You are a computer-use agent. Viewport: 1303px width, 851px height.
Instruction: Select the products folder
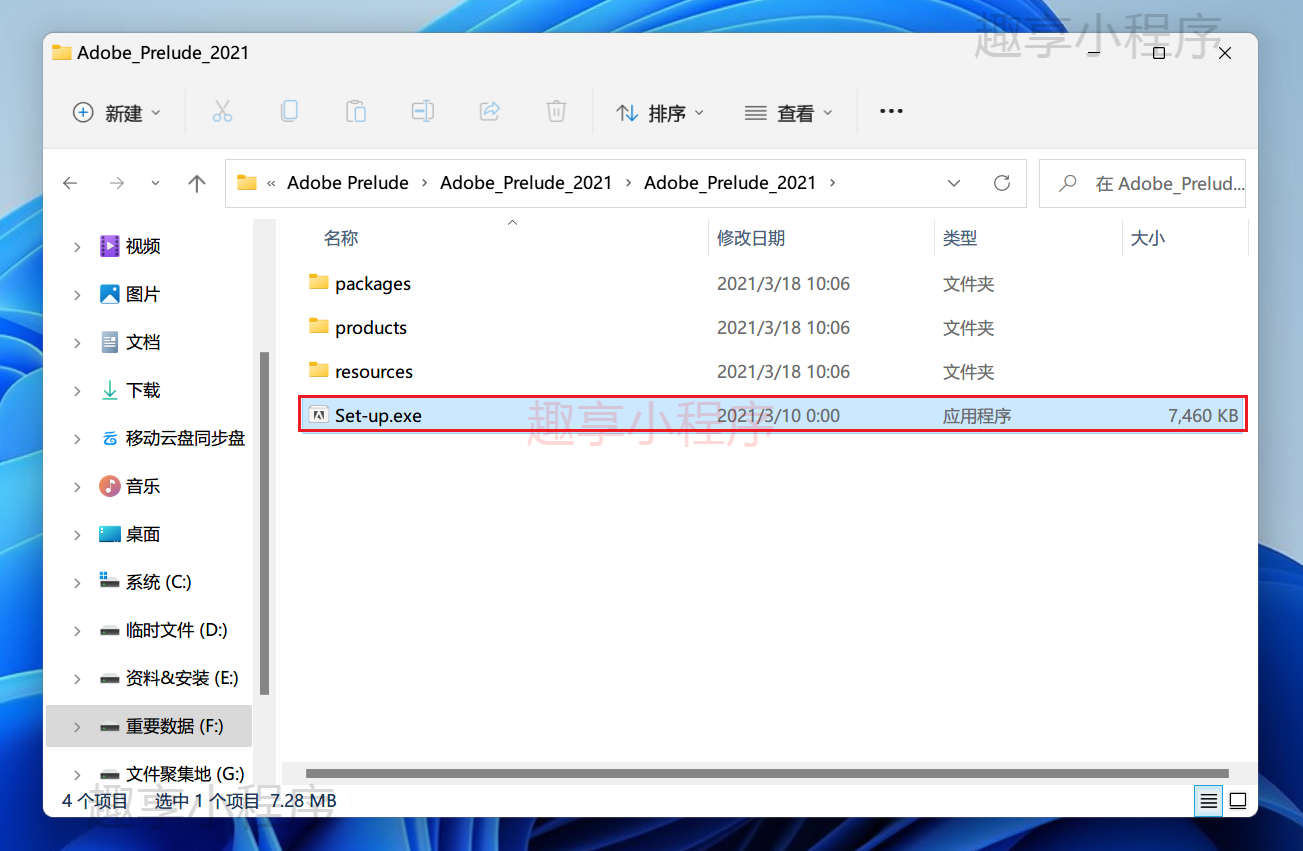coord(773,328)
